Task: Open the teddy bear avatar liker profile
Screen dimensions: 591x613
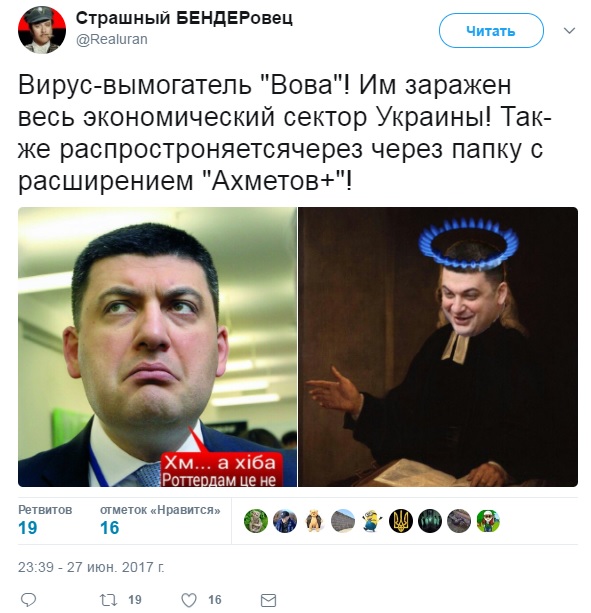Action: 314,521
